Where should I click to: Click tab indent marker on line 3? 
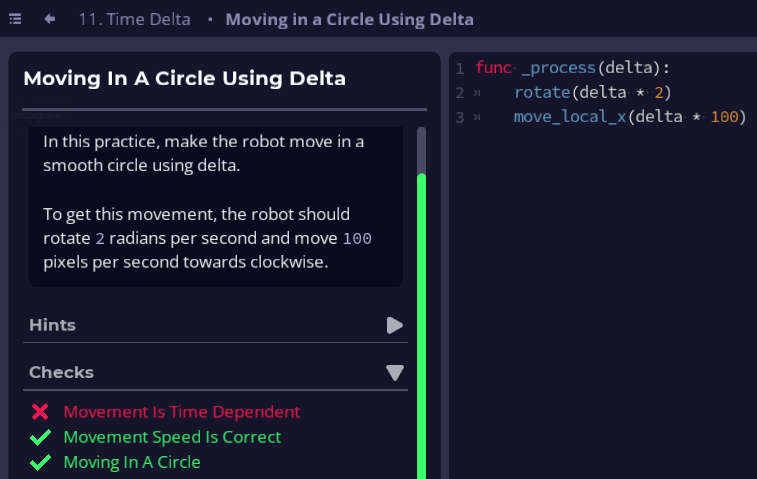pyautogui.click(x=477, y=117)
